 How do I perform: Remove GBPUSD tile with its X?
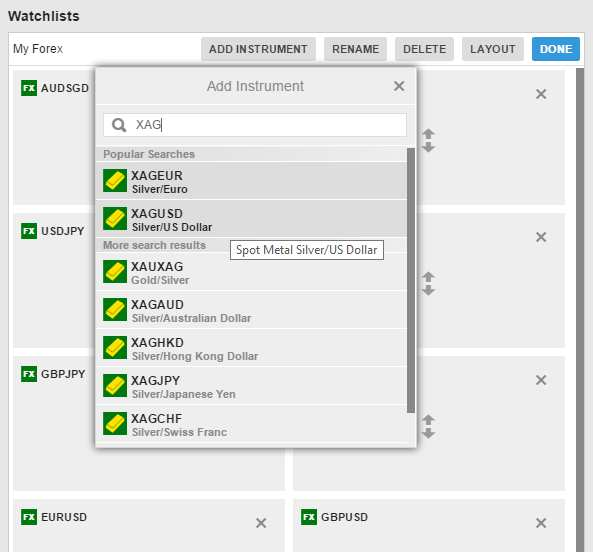[x=541, y=523]
